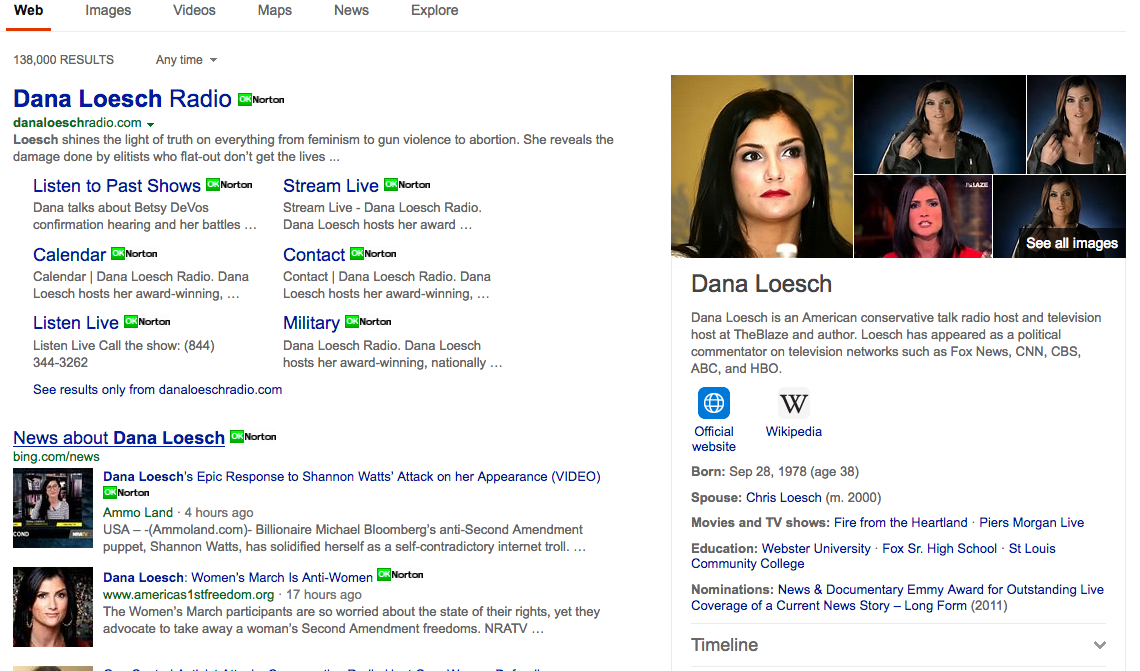Click the Chris Loesch spouse link
This screenshot has height=671, width=1140.
783,497
